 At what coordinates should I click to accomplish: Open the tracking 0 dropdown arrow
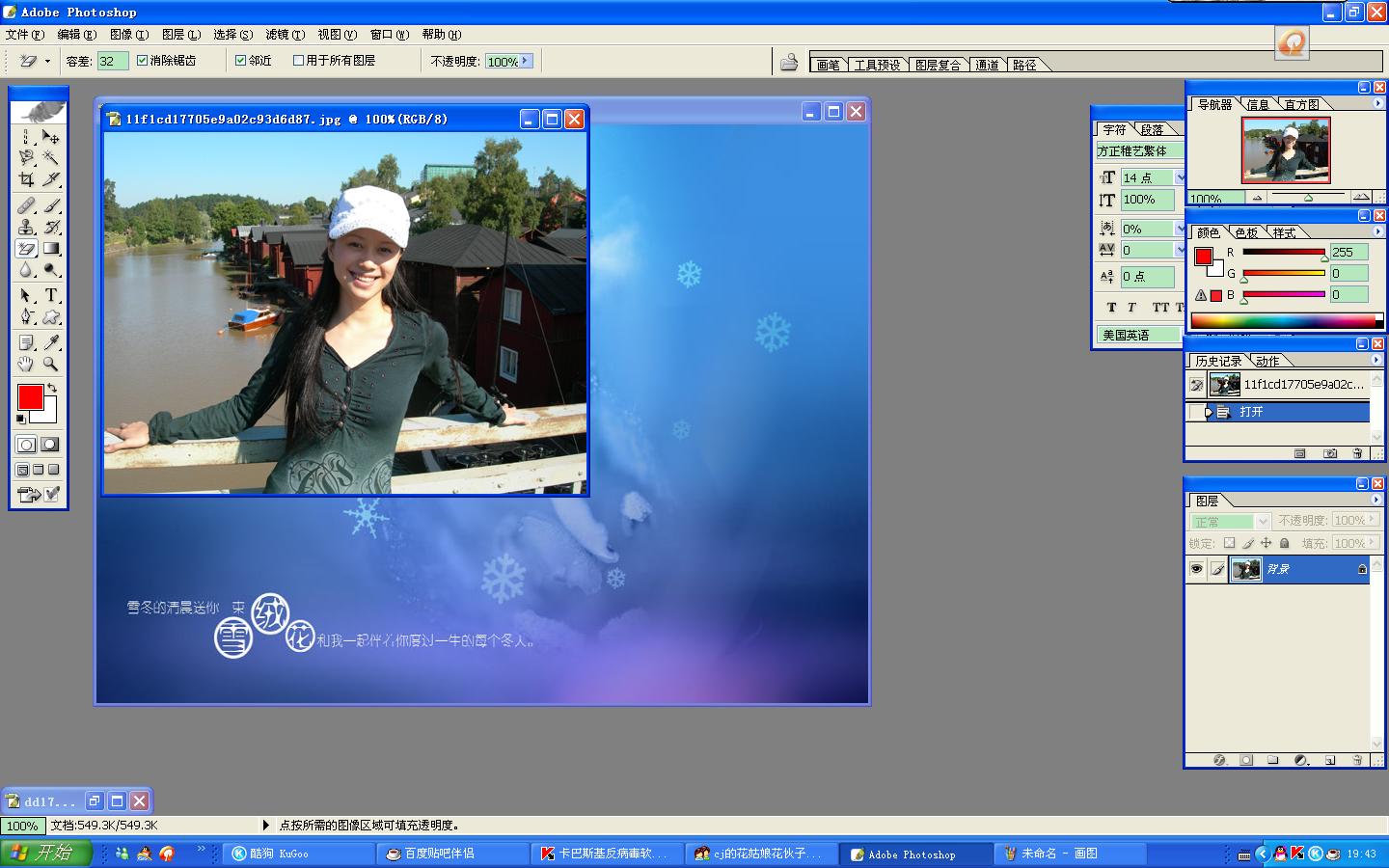coord(1180,250)
